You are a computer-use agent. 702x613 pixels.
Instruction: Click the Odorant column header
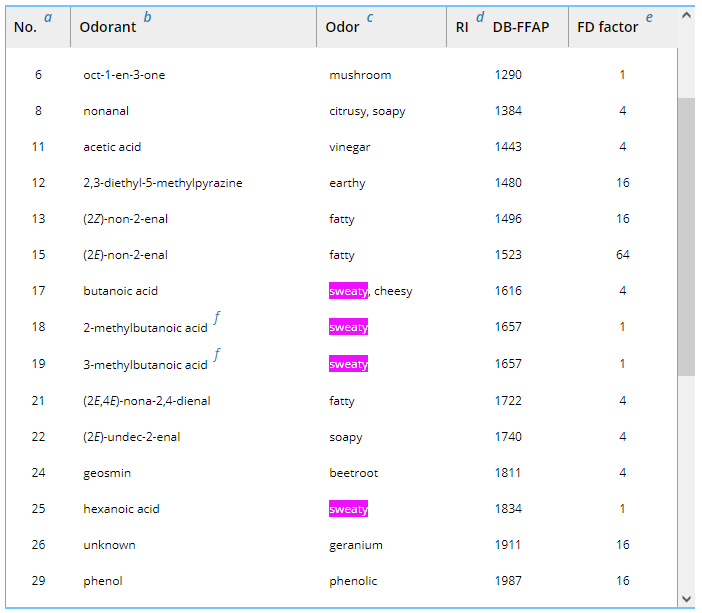[x=108, y=27]
